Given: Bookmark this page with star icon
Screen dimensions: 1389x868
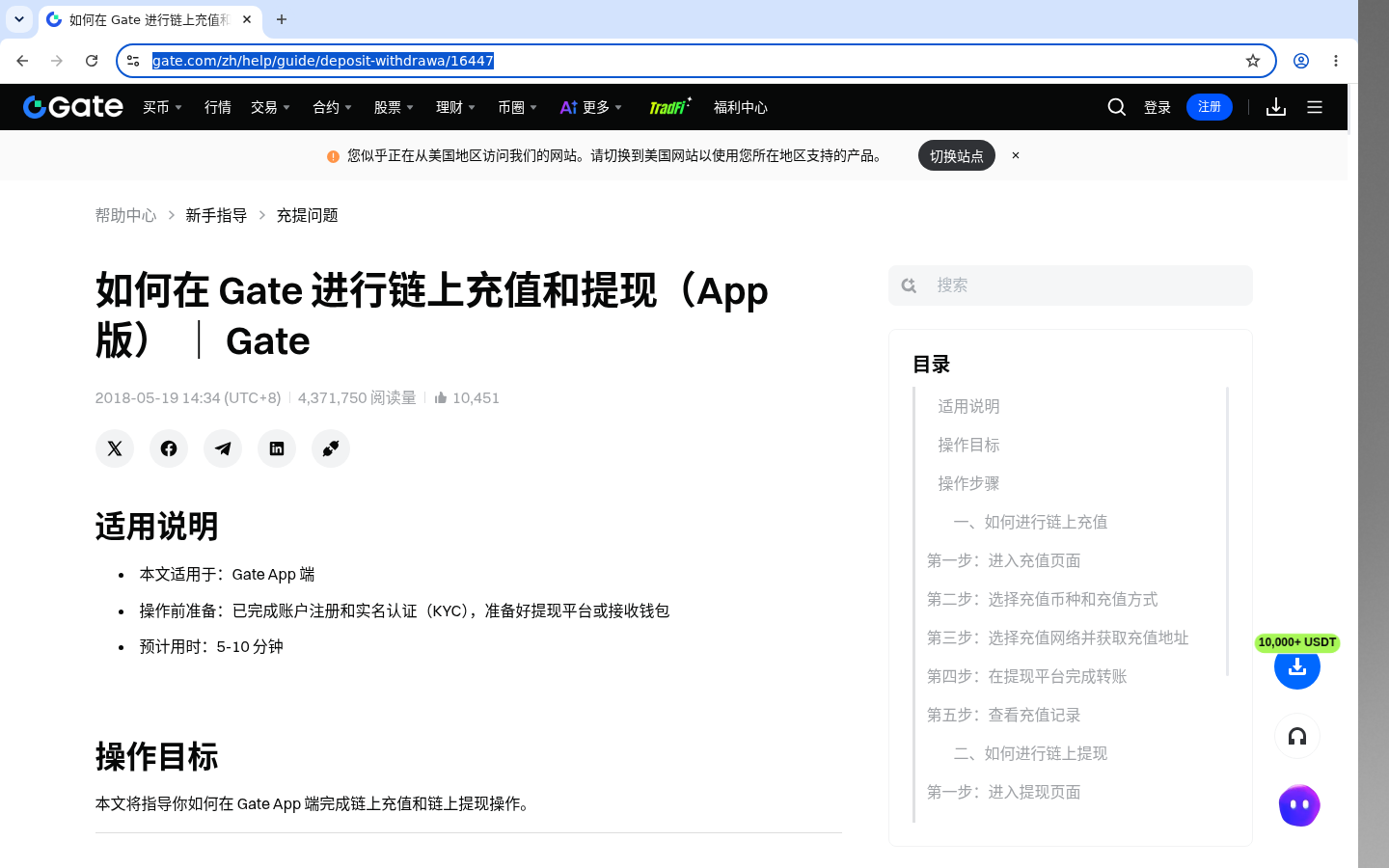Looking at the screenshot, I should (x=1253, y=61).
